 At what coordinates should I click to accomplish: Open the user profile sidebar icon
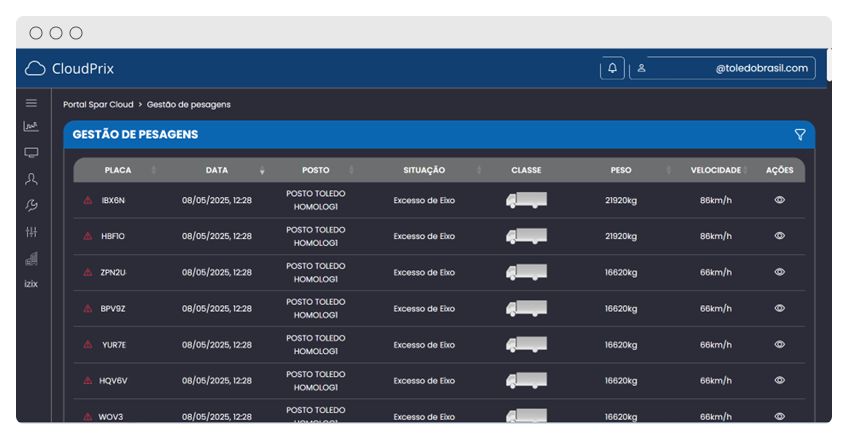31,179
